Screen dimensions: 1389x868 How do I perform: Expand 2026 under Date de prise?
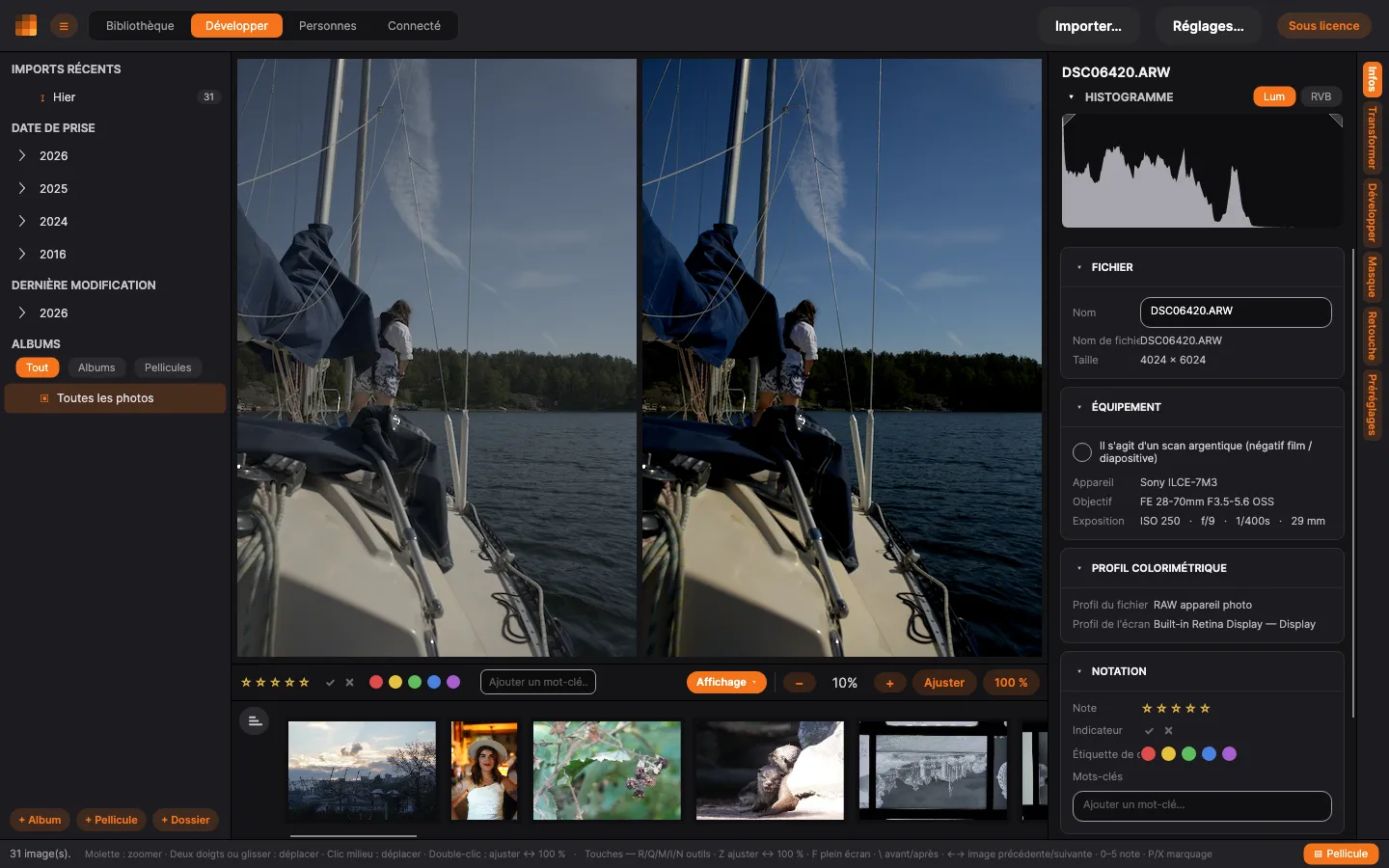coord(22,156)
